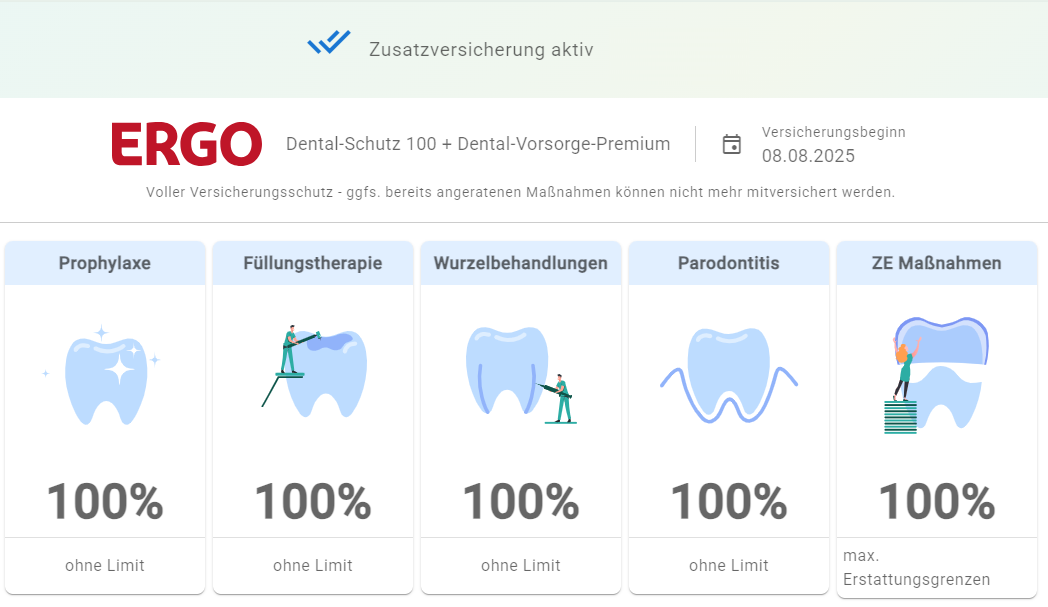1048x607 pixels.
Task: Click the 100% value on the Parodontitis card
Action: coord(728,503)
